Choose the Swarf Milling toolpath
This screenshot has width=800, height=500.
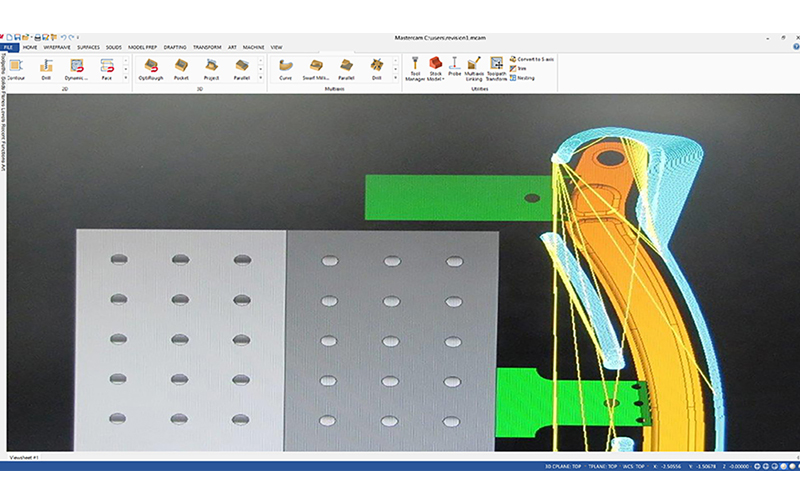click(316, 69)
